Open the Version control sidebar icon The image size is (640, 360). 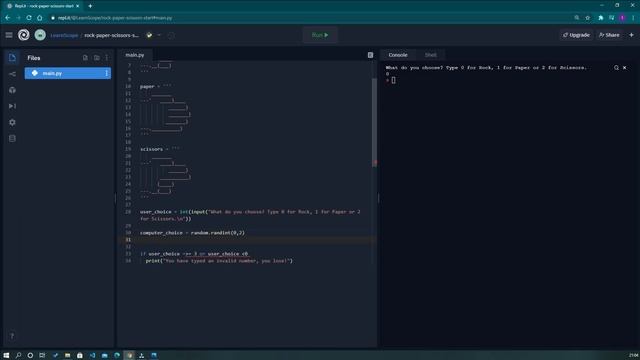click(x=12, y=74)
